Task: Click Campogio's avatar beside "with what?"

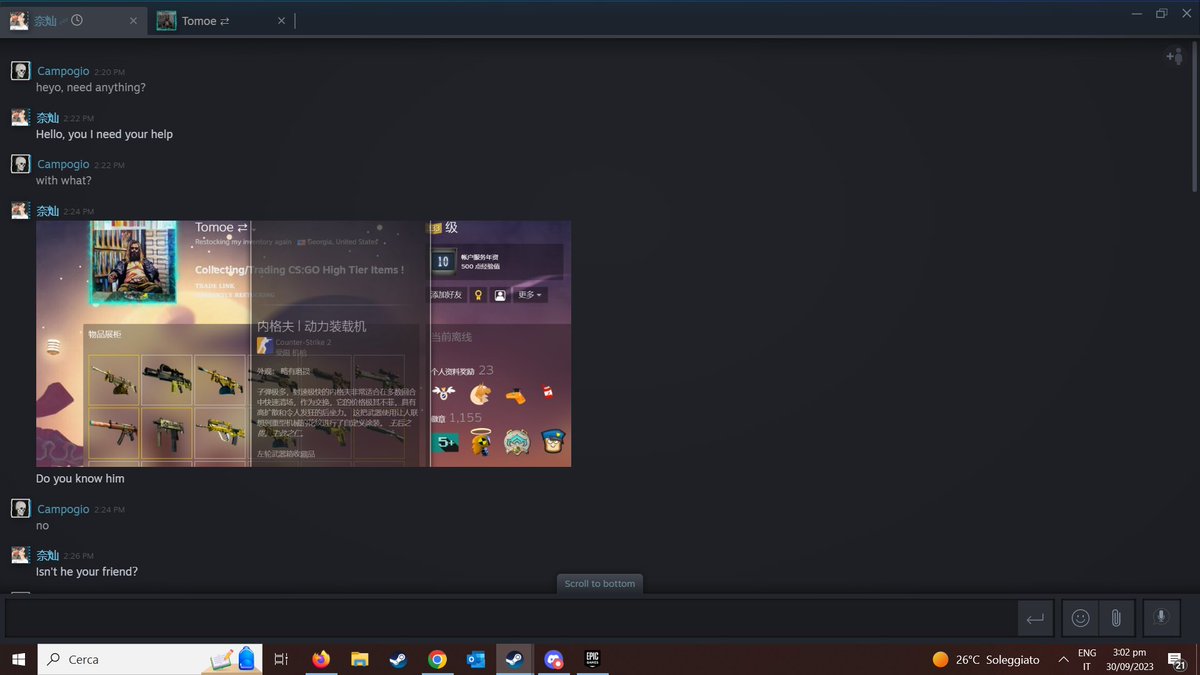Action: click(20, 164)
